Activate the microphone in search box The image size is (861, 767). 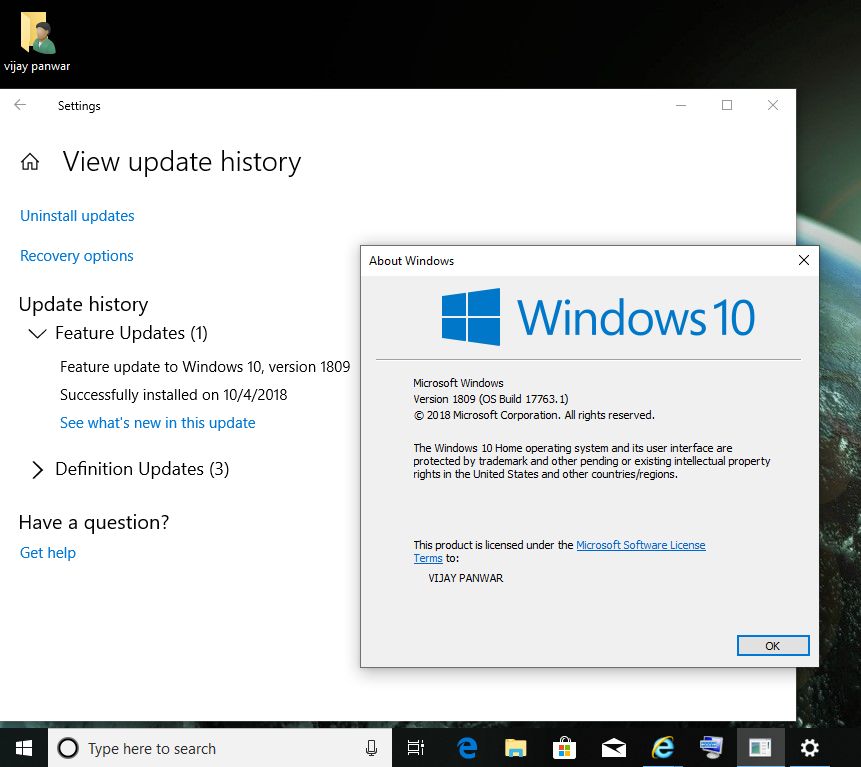(371, 748)
